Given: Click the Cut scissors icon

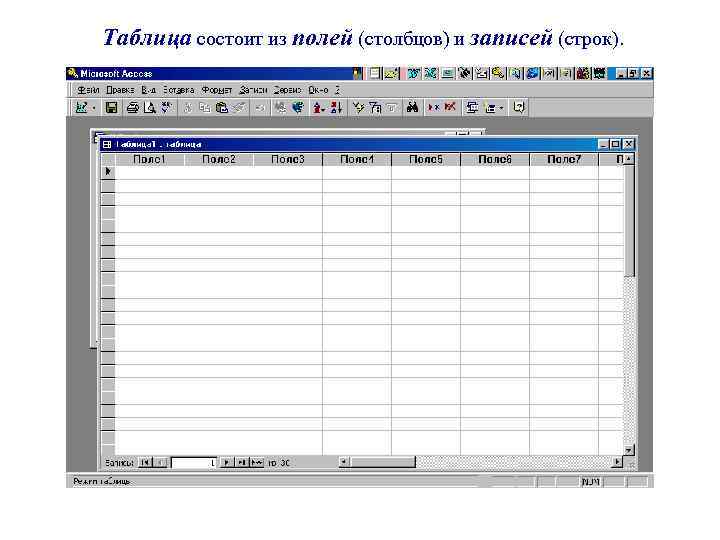Looking at the screenshot, I should click(x=188, y=108).
